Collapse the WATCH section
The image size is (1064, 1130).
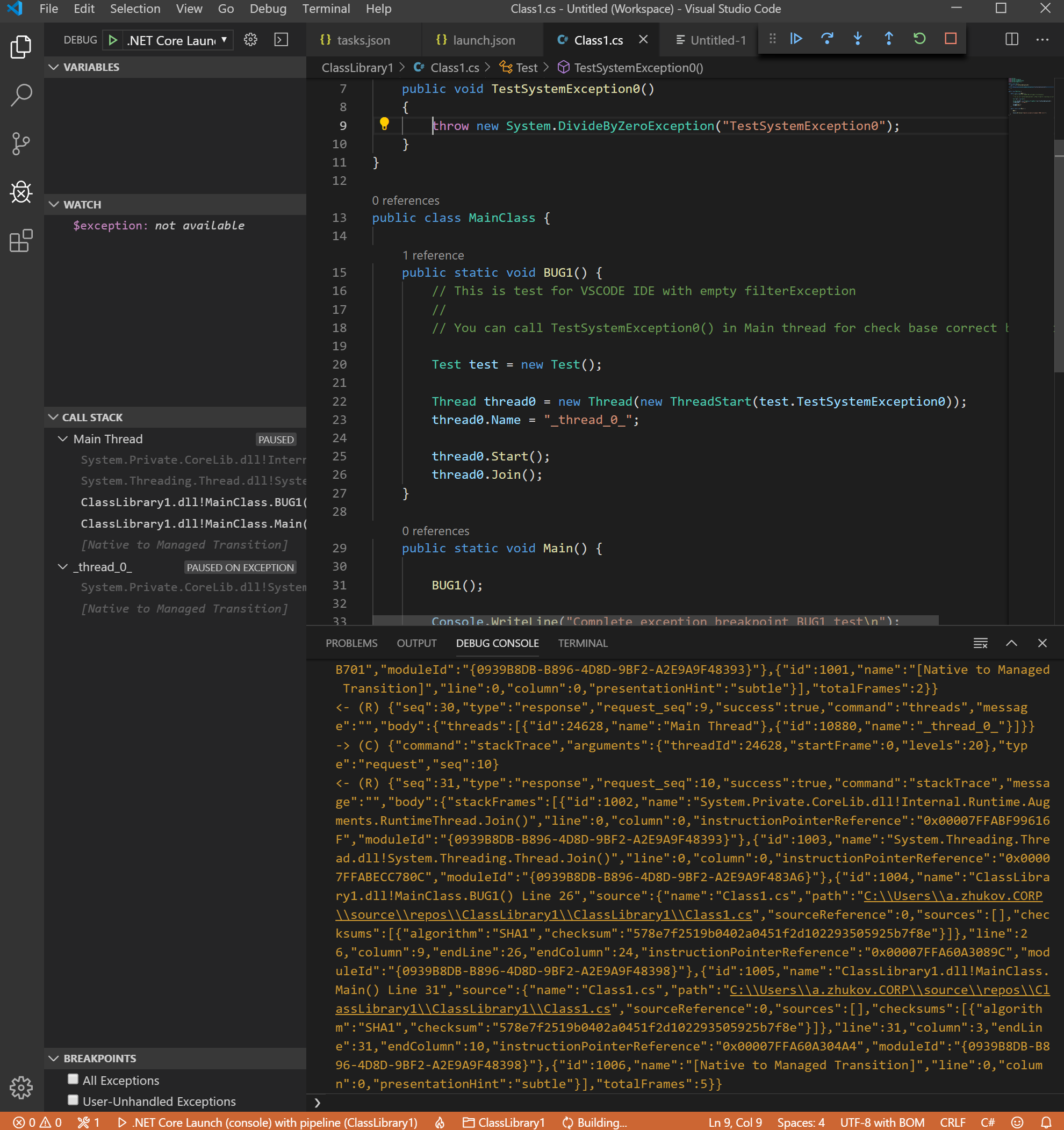[x=54, y=204]
